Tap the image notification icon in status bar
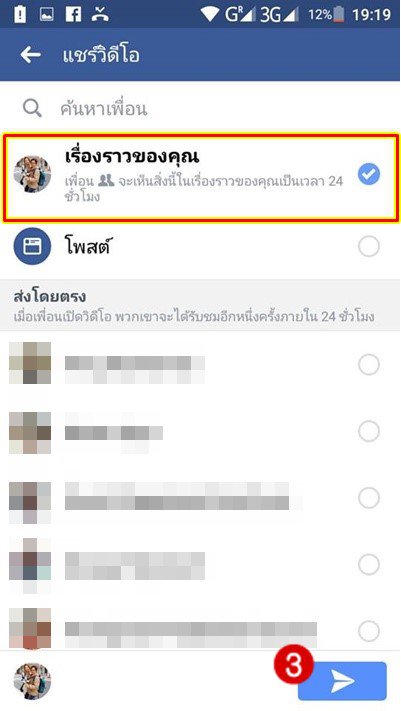 (47, 14)
